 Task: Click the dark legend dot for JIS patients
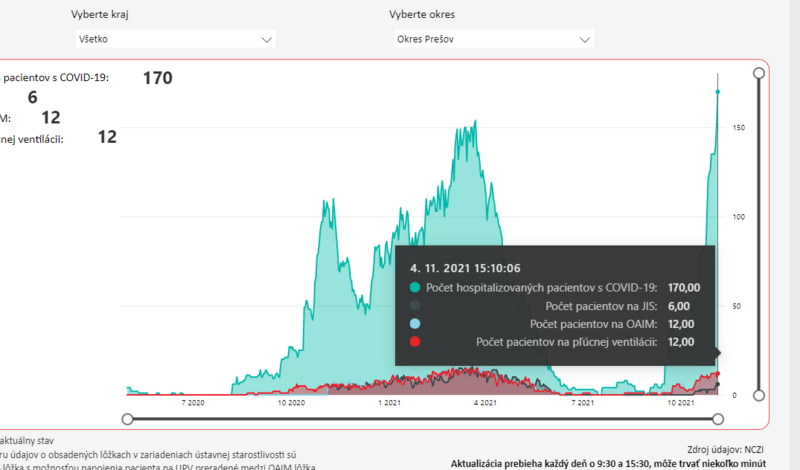click(x=415, y=306)
